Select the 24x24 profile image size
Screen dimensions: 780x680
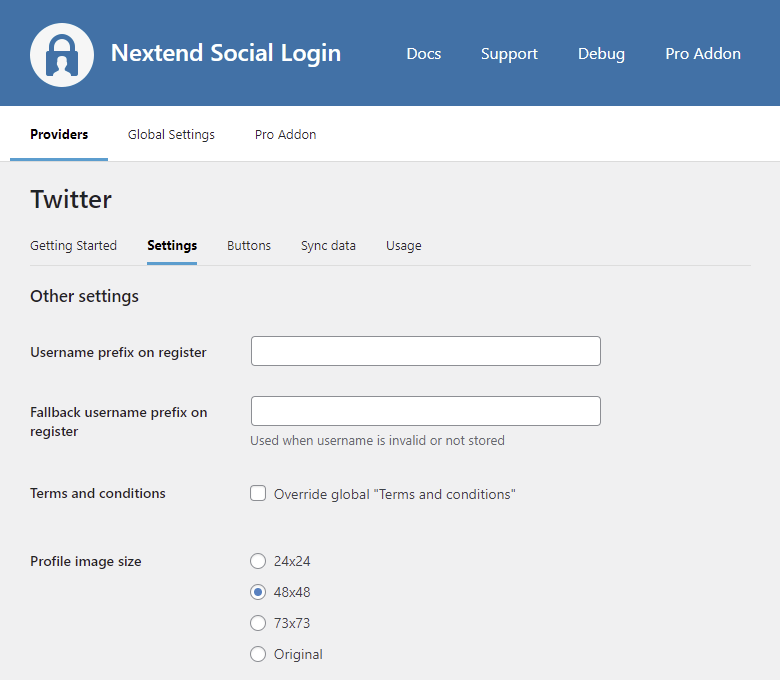[258, 561]
